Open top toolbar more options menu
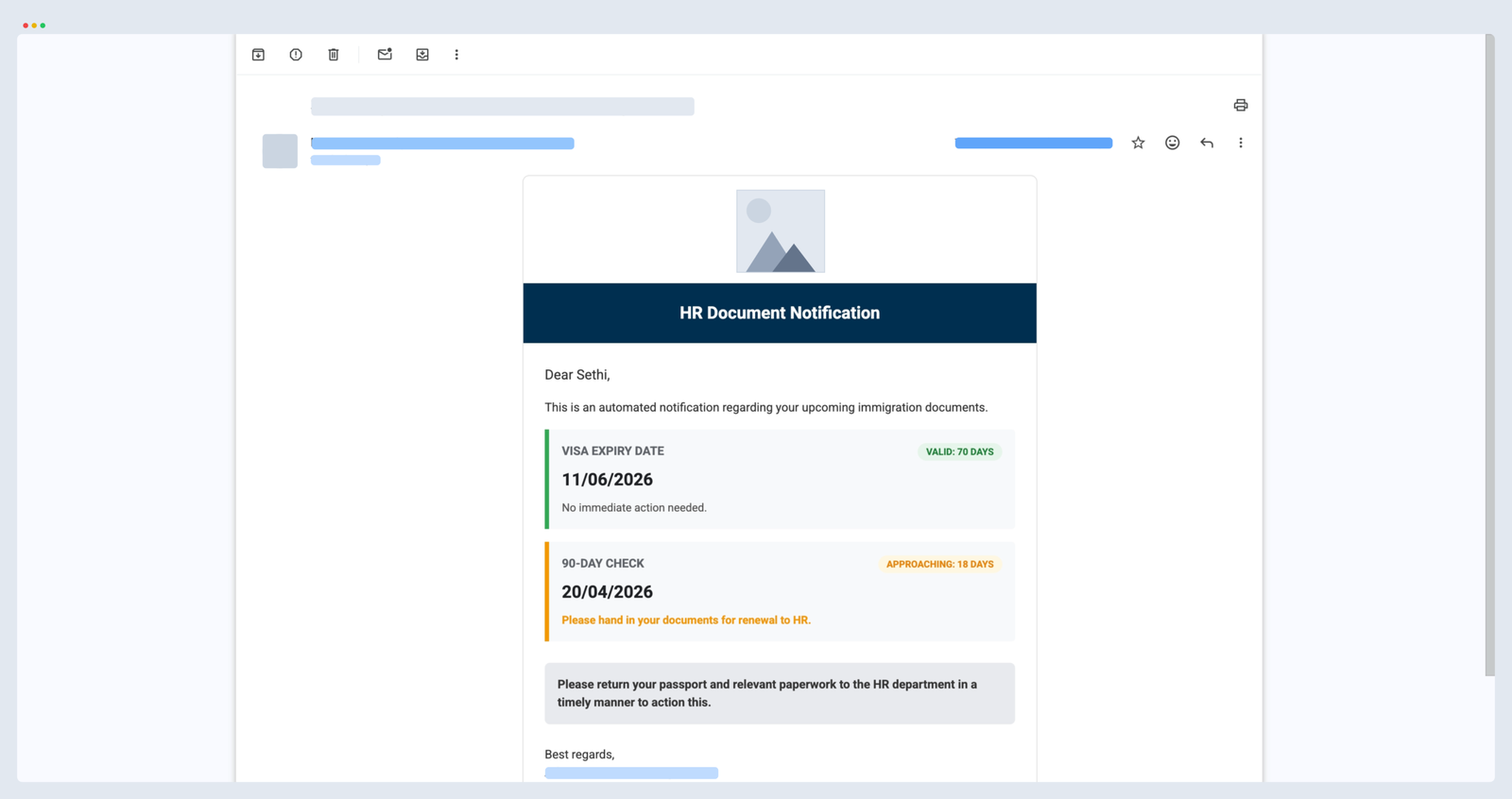 pyautogui.click(x=456, y=55)
